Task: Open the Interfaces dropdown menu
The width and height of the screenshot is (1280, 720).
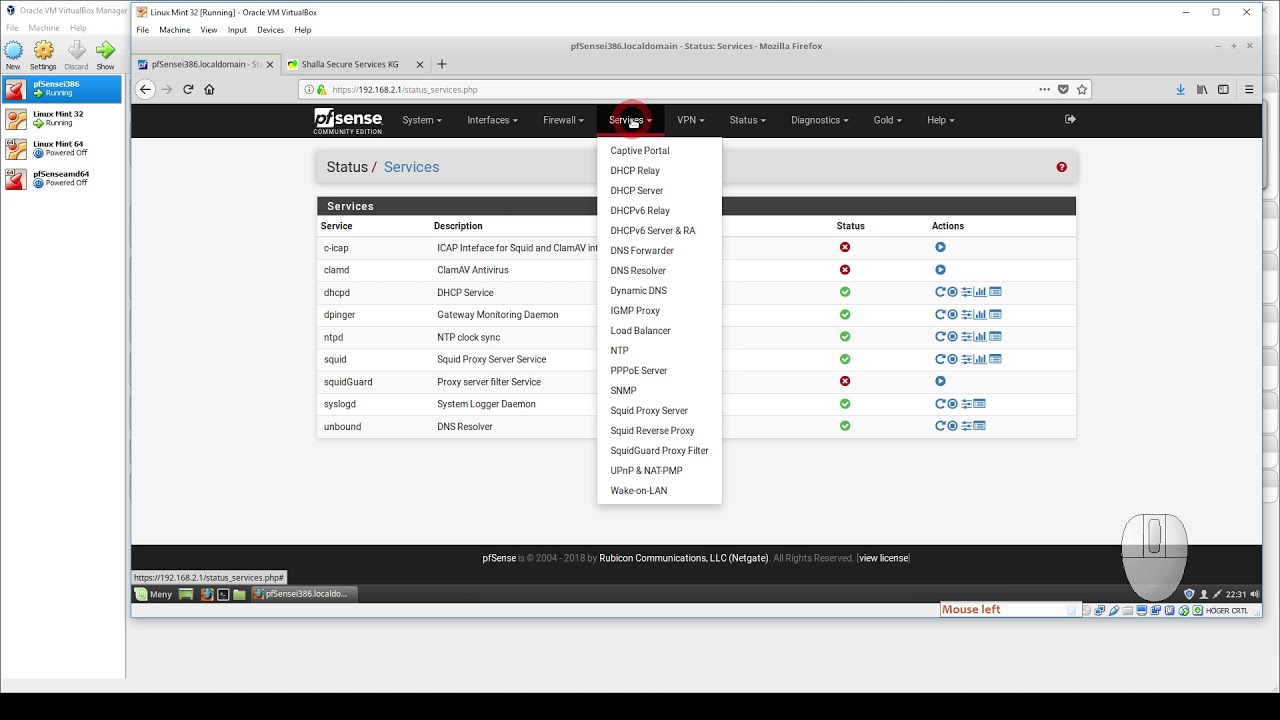Action: pyautogui.click(x=492, y=120)
